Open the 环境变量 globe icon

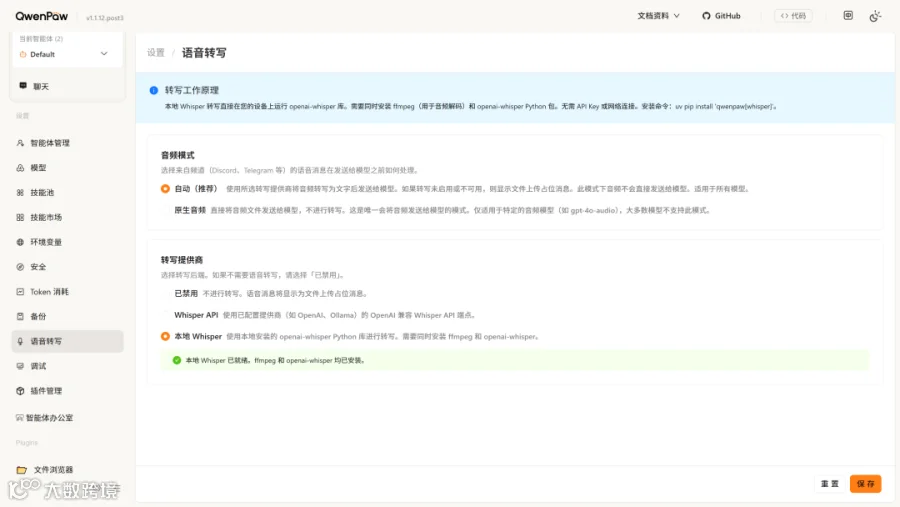20,242
